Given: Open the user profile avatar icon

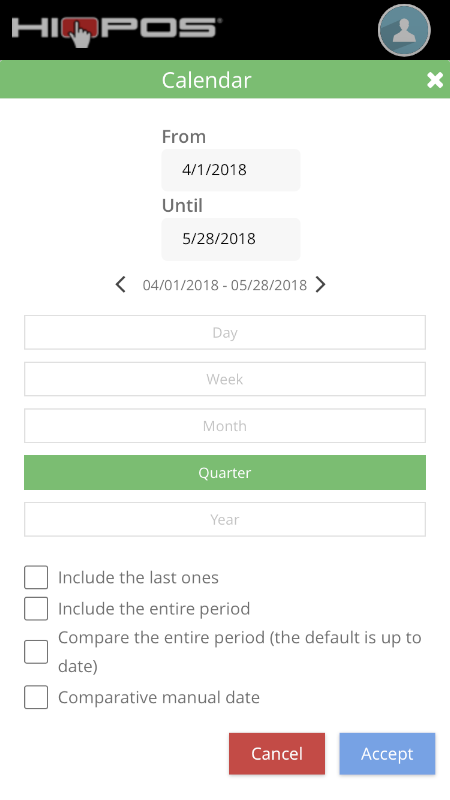Looking at the screenshot, I should [404, 30].
